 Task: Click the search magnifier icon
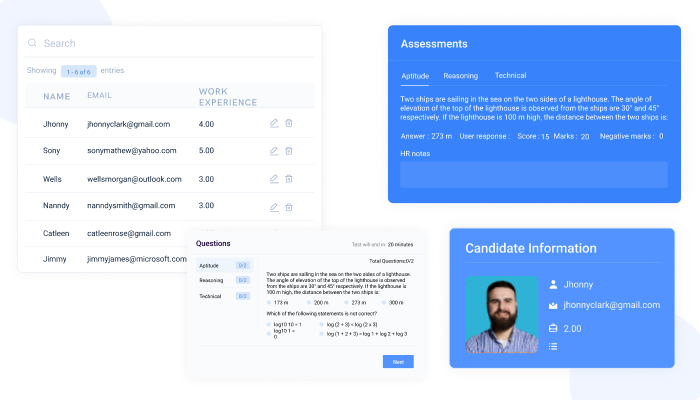32,43
